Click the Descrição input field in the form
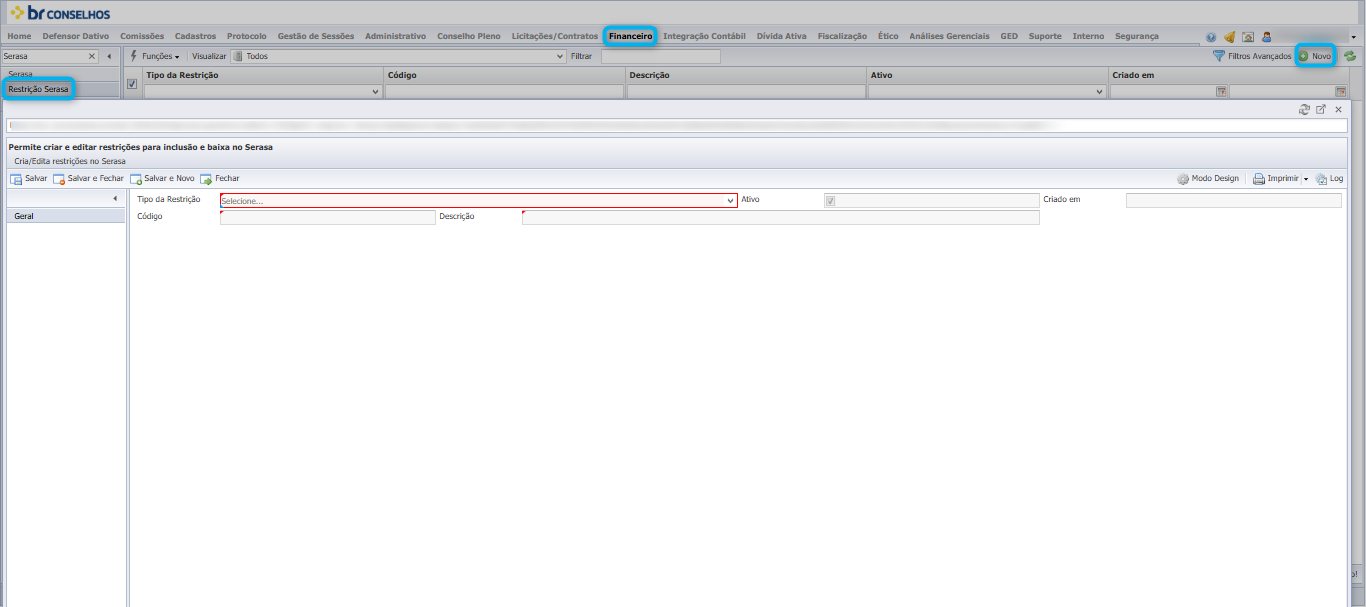 [781, 217]
